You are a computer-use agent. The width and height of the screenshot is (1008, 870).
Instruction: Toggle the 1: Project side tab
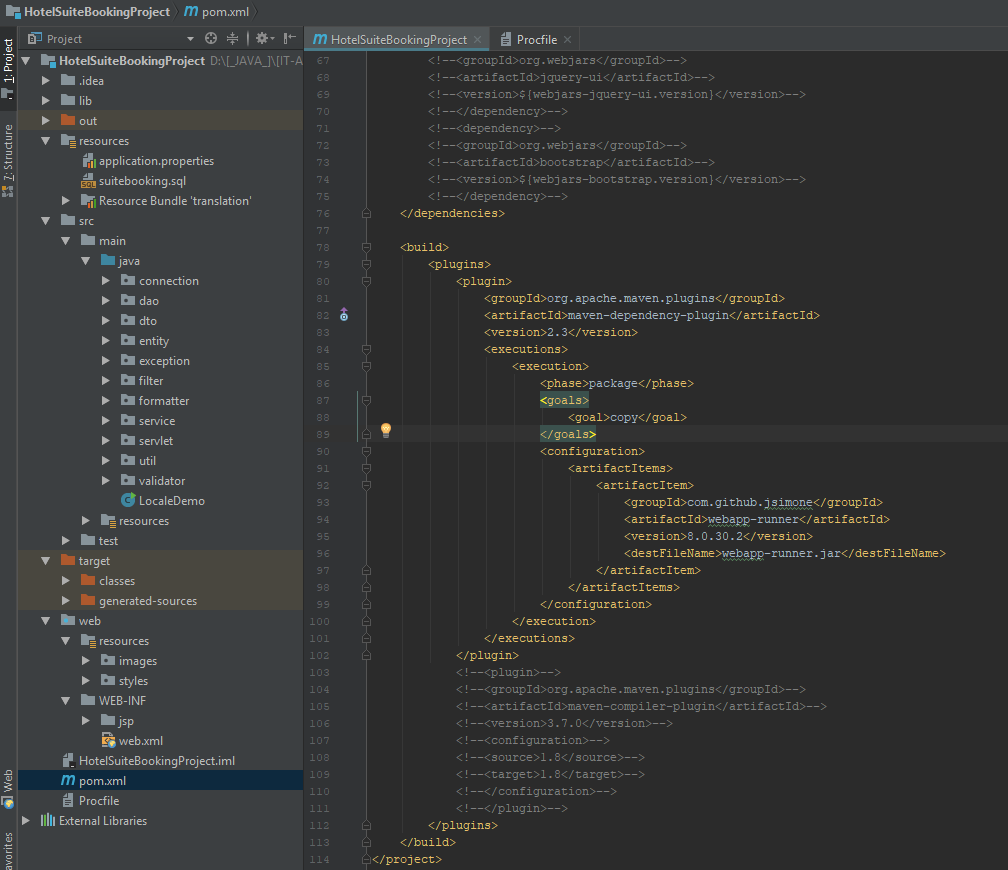(x=8, y=68)
